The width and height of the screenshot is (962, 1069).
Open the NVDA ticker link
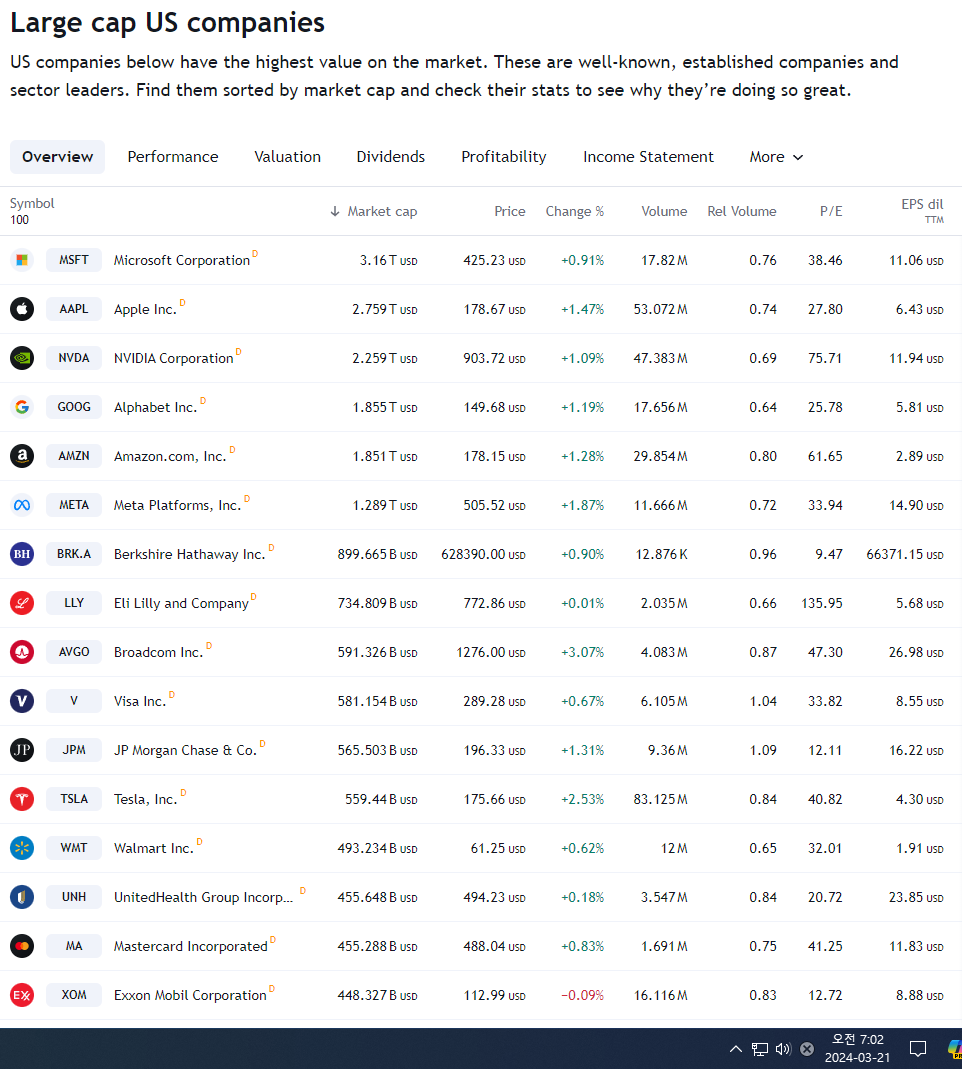point(74,358)
